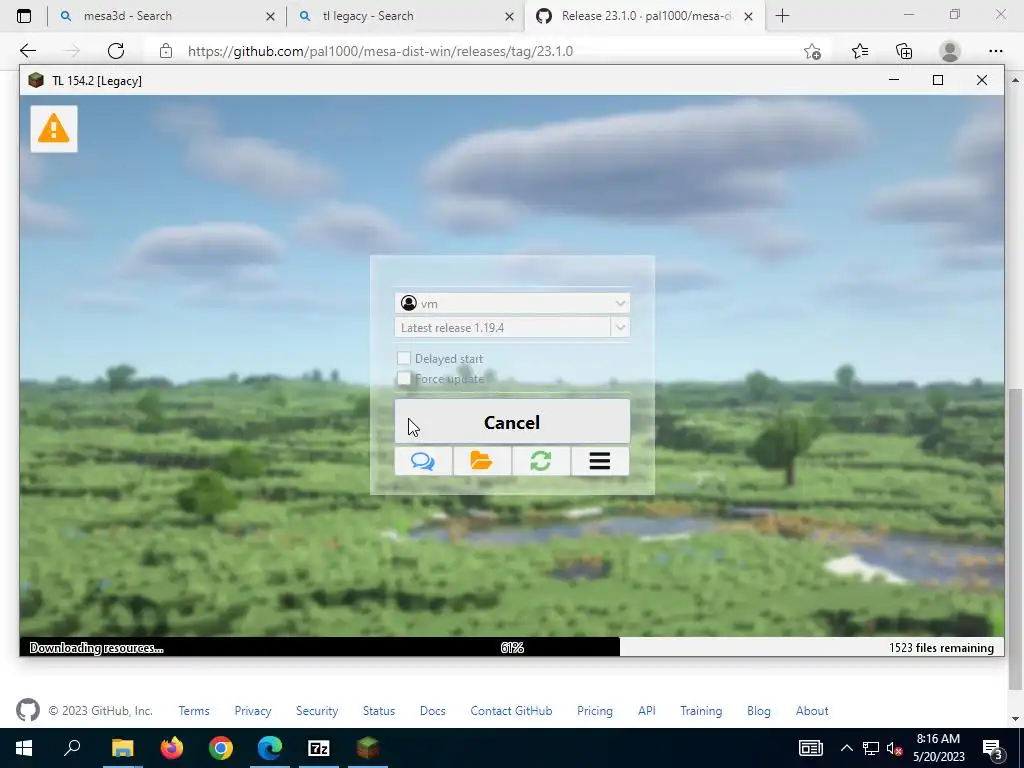Open the game folder icon

pyautogui.click(x=482, y=461)
